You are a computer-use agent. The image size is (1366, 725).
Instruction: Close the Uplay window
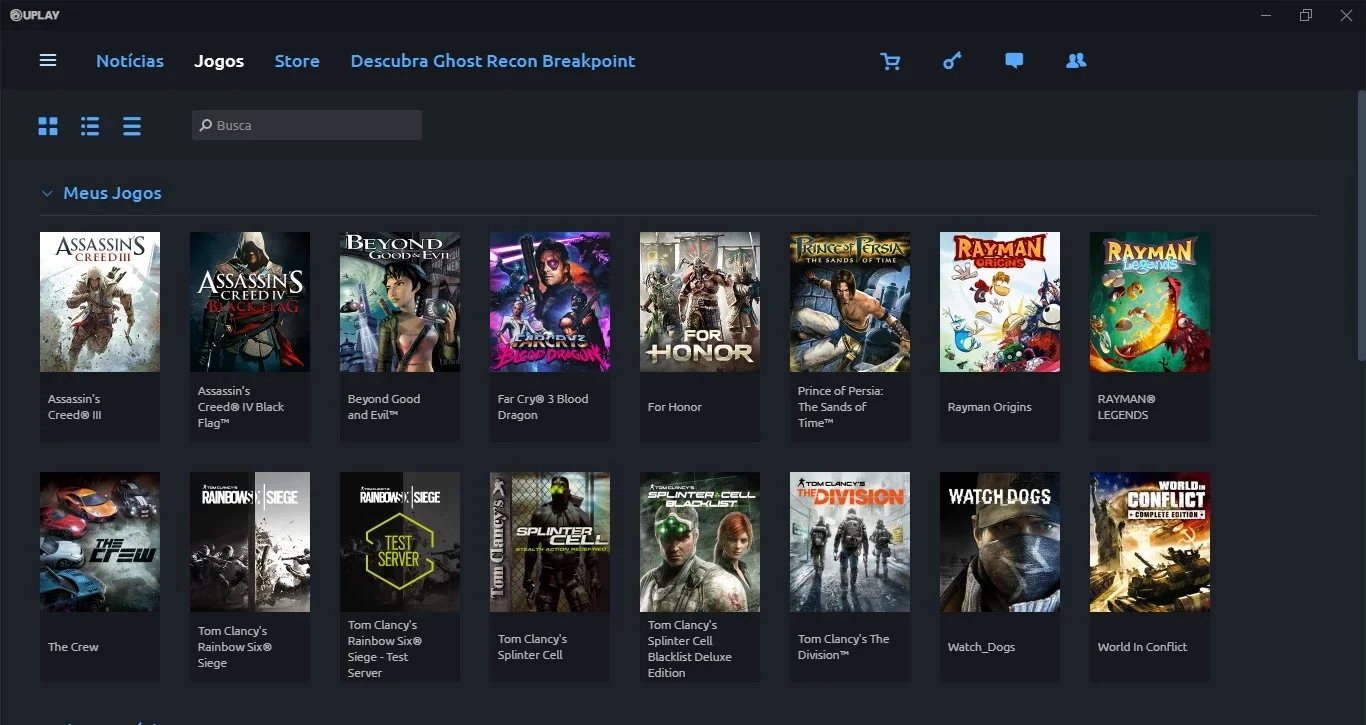(x=1345, y=15)
